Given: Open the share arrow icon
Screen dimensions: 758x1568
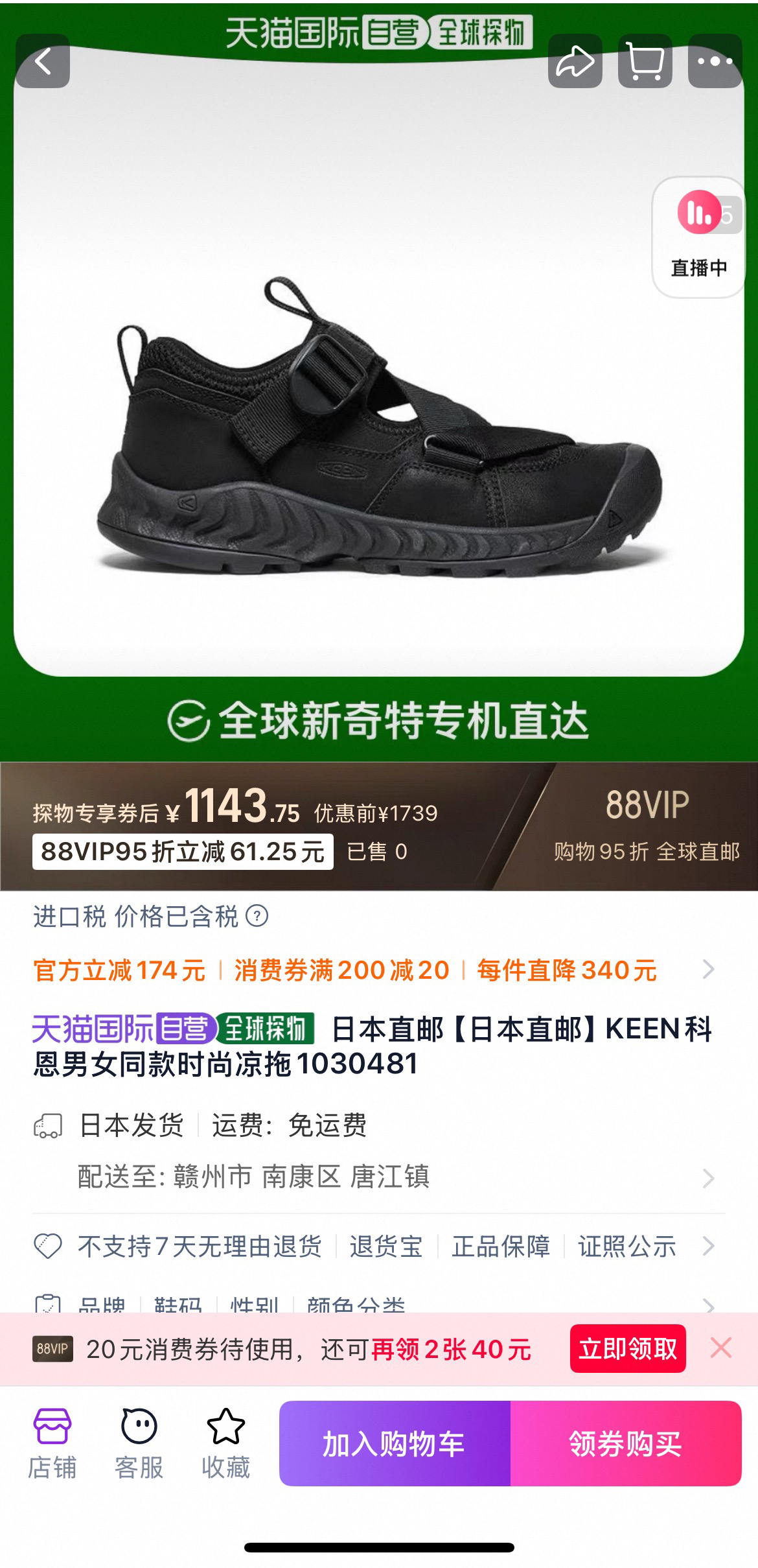Looking at the screenshot, I should [575, 62].
